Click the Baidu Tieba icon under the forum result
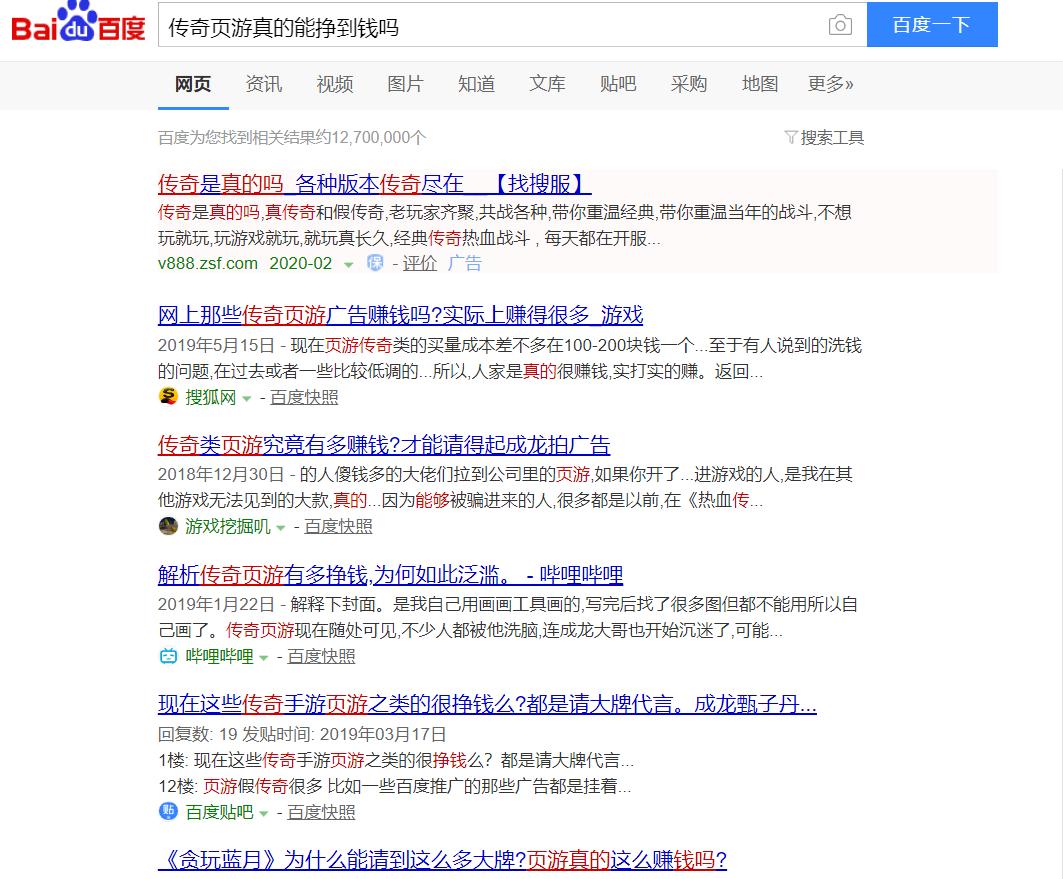Image resolution: width=1063 pixels, height=879 pixels. [168, 812]
